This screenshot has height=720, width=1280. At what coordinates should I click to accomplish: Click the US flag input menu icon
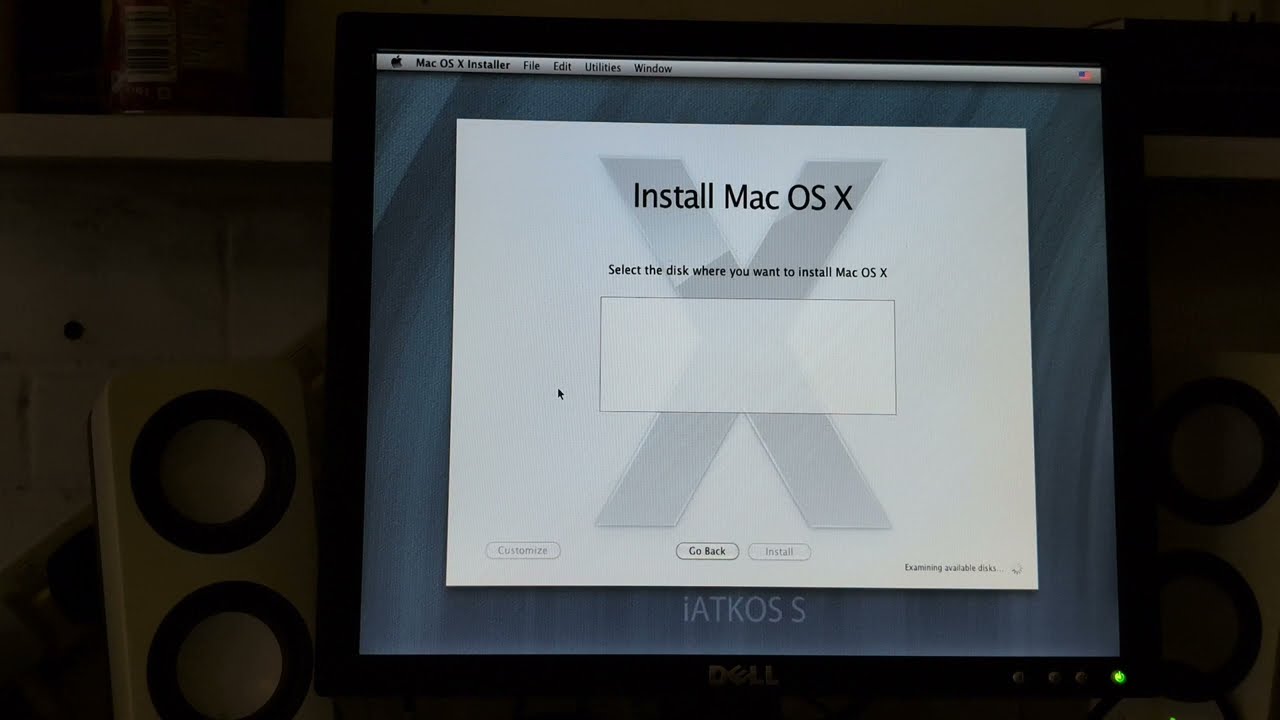pyautogui.click(x=1085, y=75)
